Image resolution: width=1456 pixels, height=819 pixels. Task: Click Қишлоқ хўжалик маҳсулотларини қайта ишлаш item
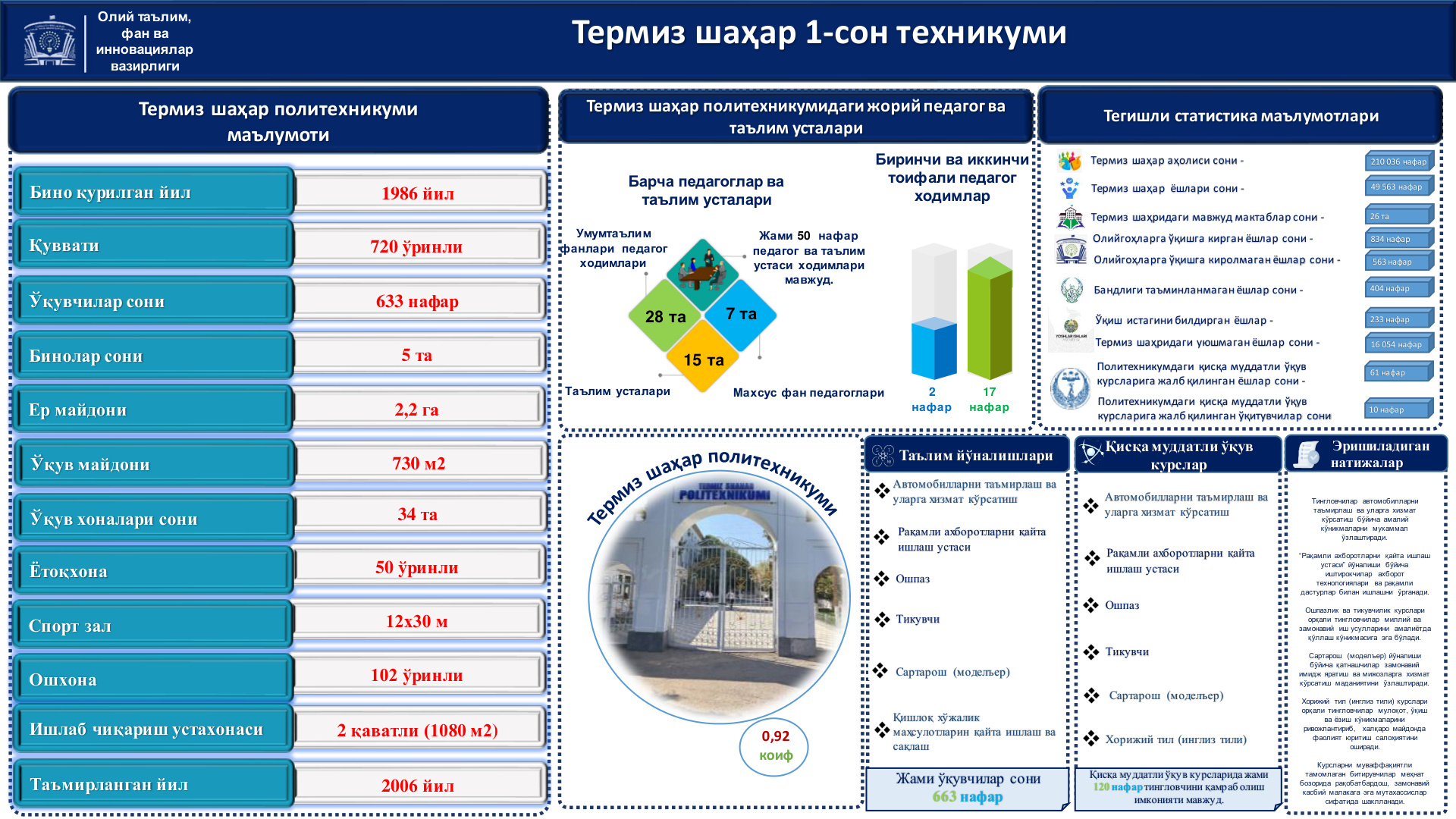click(x=974, y=731)
